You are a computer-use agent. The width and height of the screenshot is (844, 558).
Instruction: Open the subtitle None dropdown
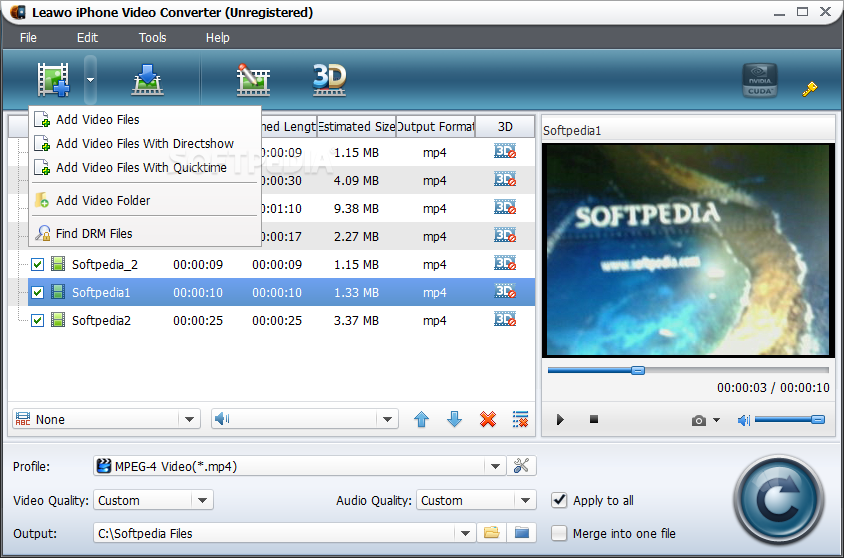(x=107, y=419)
